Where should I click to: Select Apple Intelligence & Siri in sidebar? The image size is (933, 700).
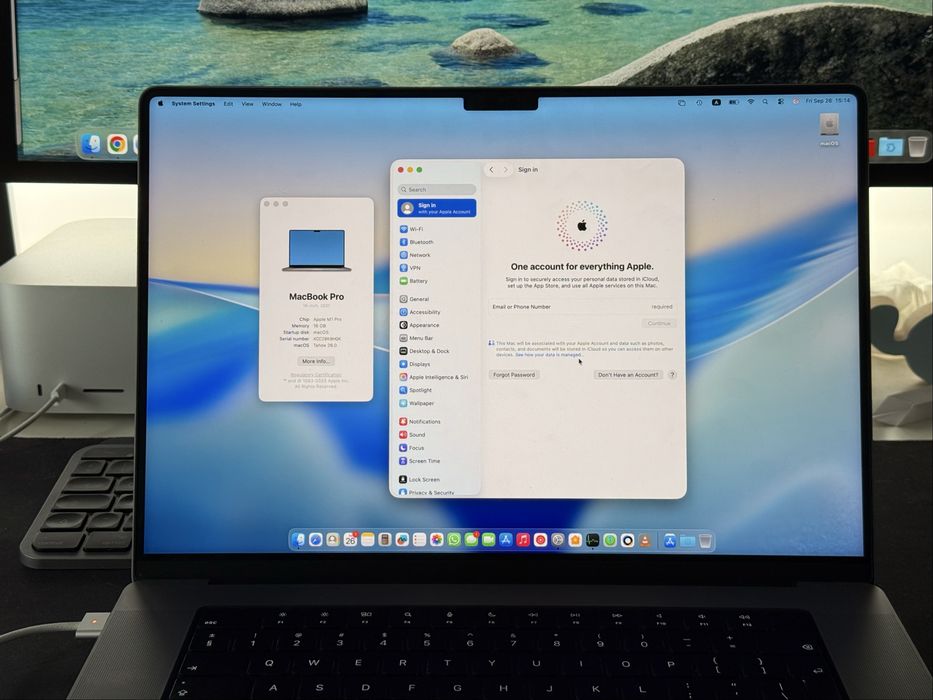click(x=436, y=377)
